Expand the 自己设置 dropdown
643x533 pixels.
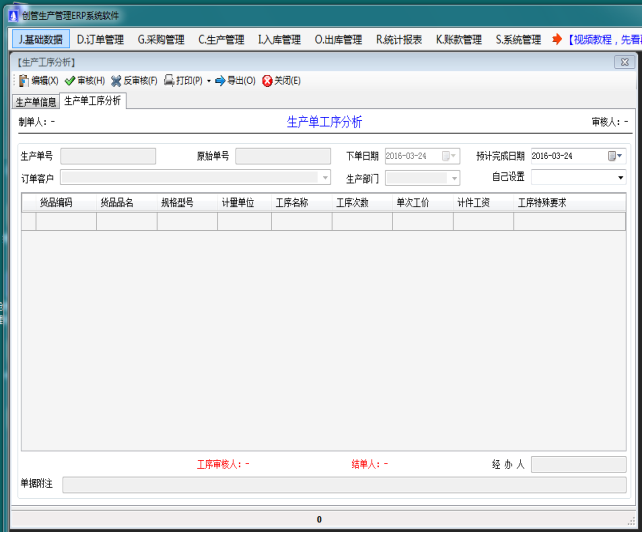click(x=619, y=178)
